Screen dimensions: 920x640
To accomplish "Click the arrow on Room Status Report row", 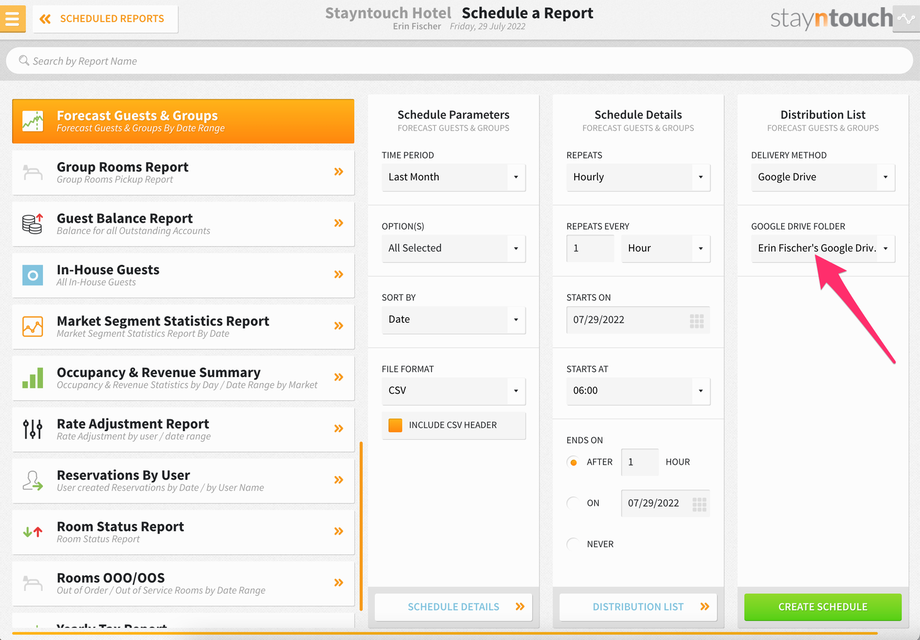I will pyautogui.click(x=339, y=531).
